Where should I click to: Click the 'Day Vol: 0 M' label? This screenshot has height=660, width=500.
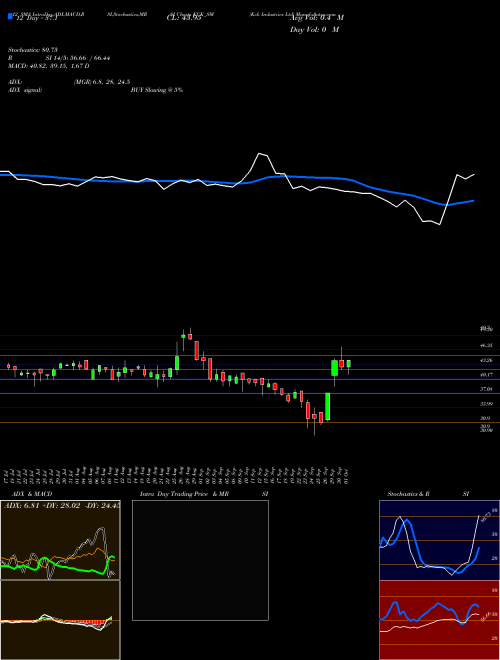click(314, 29)
